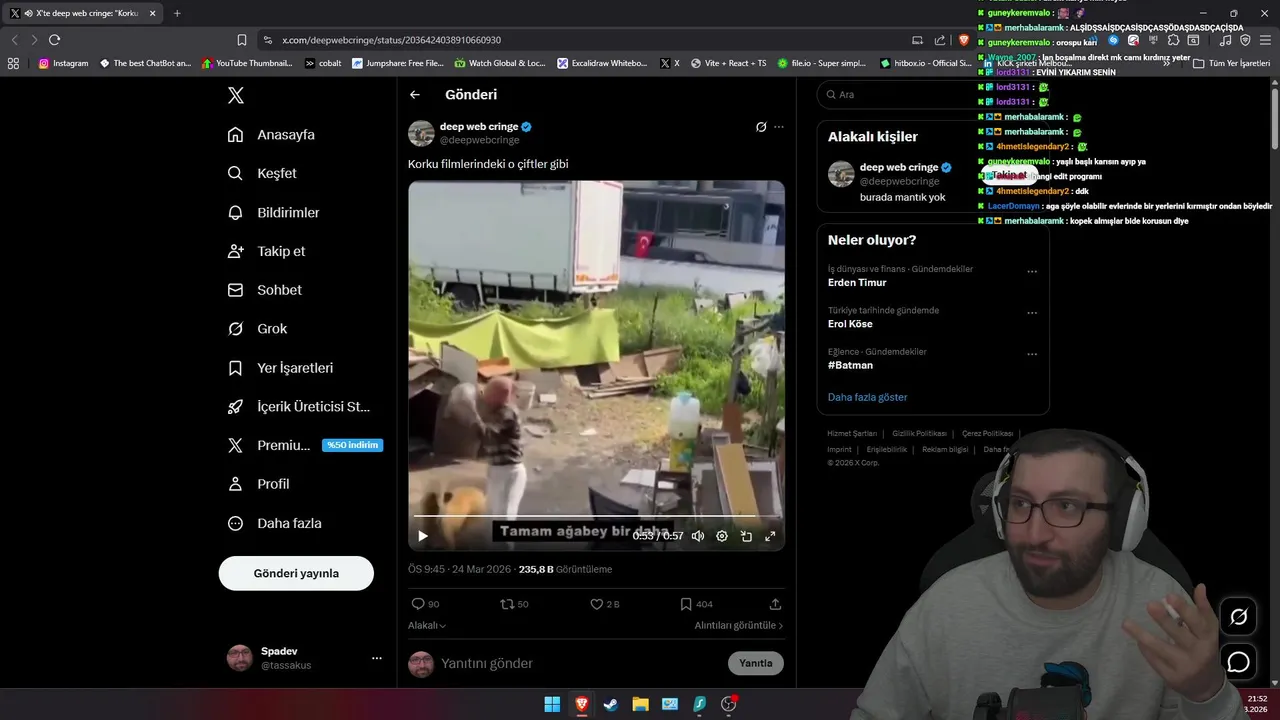Open Profil page
1280x720 pixels.
coord(258,484)
